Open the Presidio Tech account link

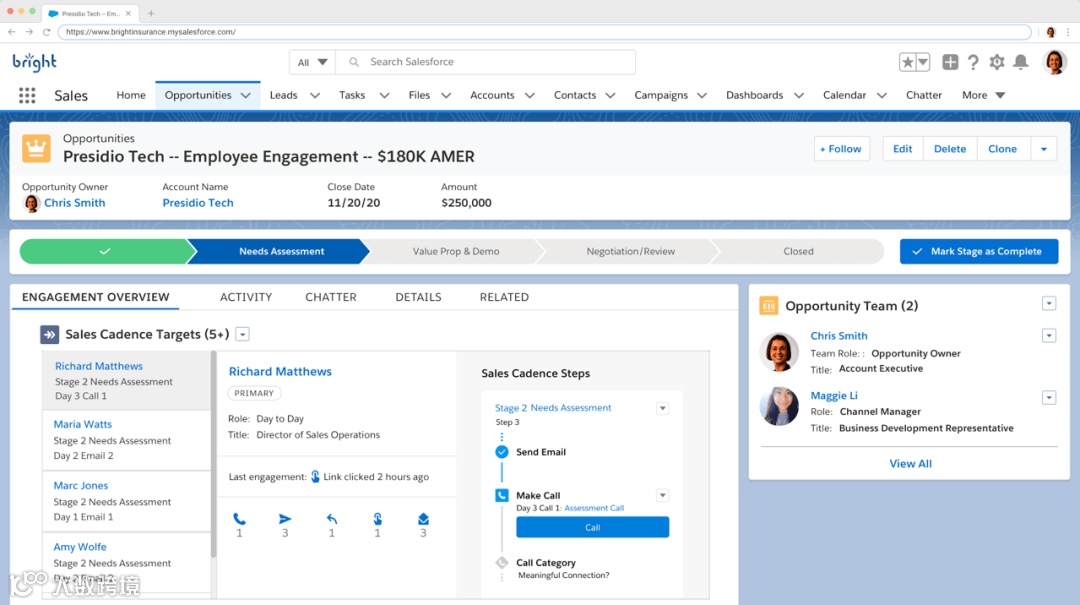(198, 203)
